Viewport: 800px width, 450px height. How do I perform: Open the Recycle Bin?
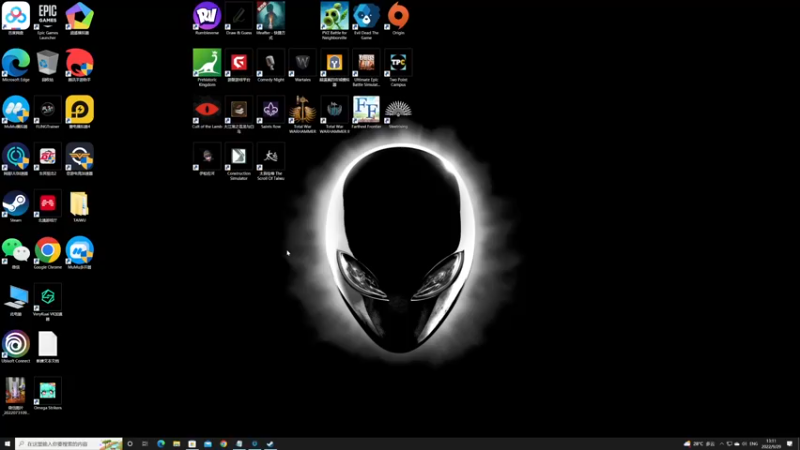(x=47, y=65)
